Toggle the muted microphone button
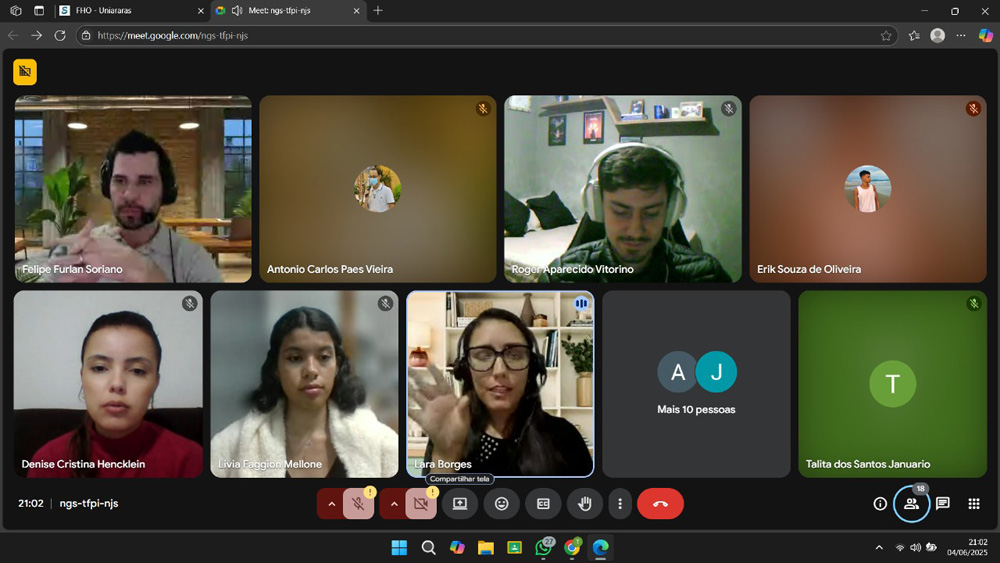1000x563 pixels. pyautogui.click(x=358, y=504)
